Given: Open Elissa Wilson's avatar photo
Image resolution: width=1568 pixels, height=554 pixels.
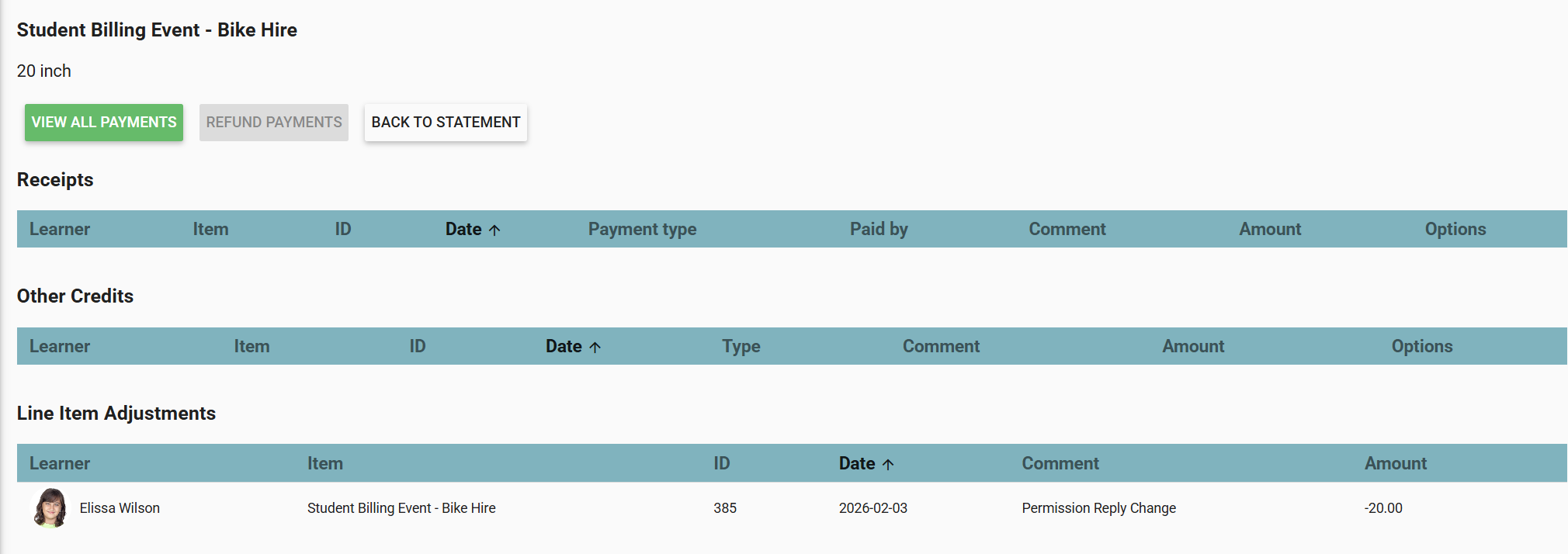Looking at the screenshot, I should point(50,508).
